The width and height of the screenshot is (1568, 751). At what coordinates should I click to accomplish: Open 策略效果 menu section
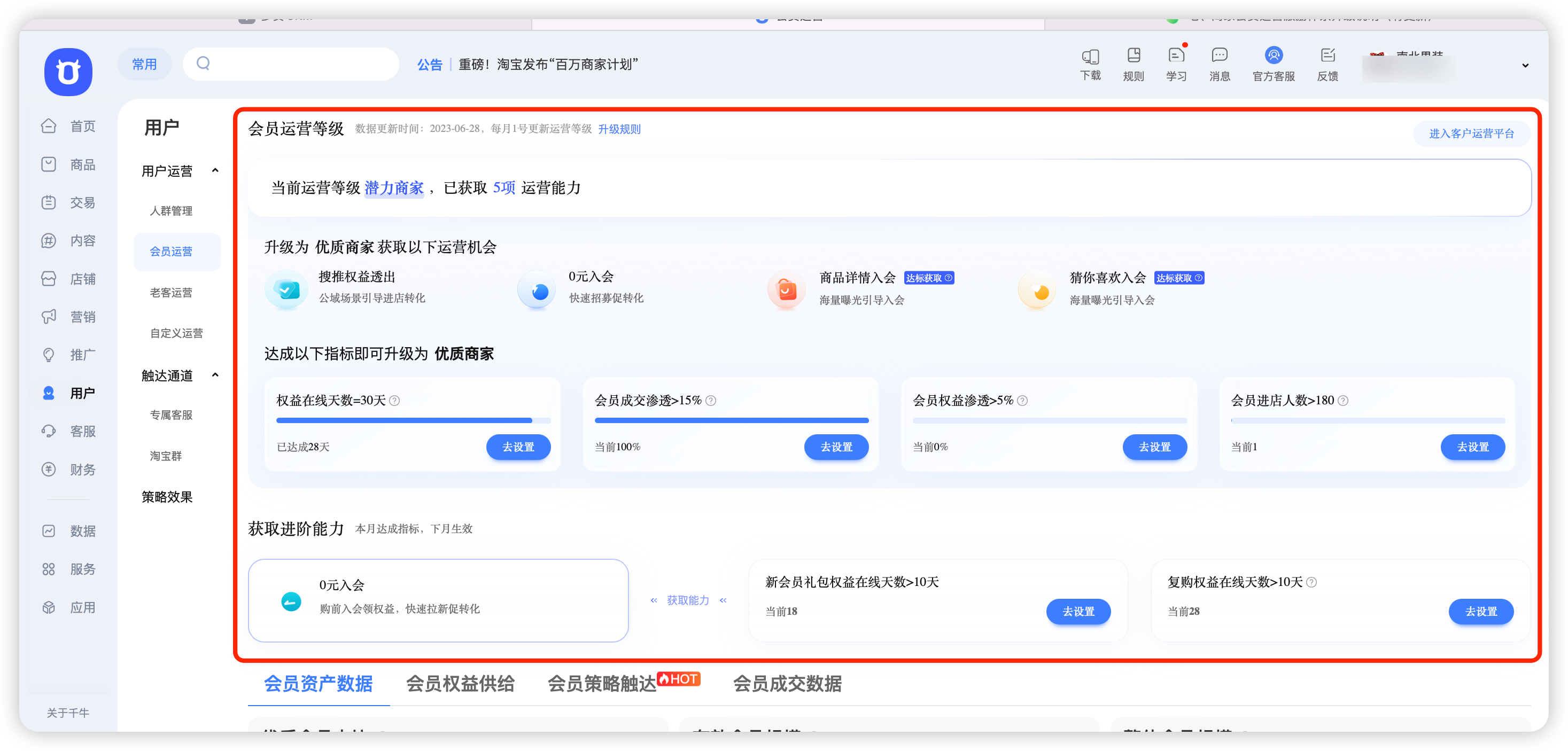coord(167,497)
